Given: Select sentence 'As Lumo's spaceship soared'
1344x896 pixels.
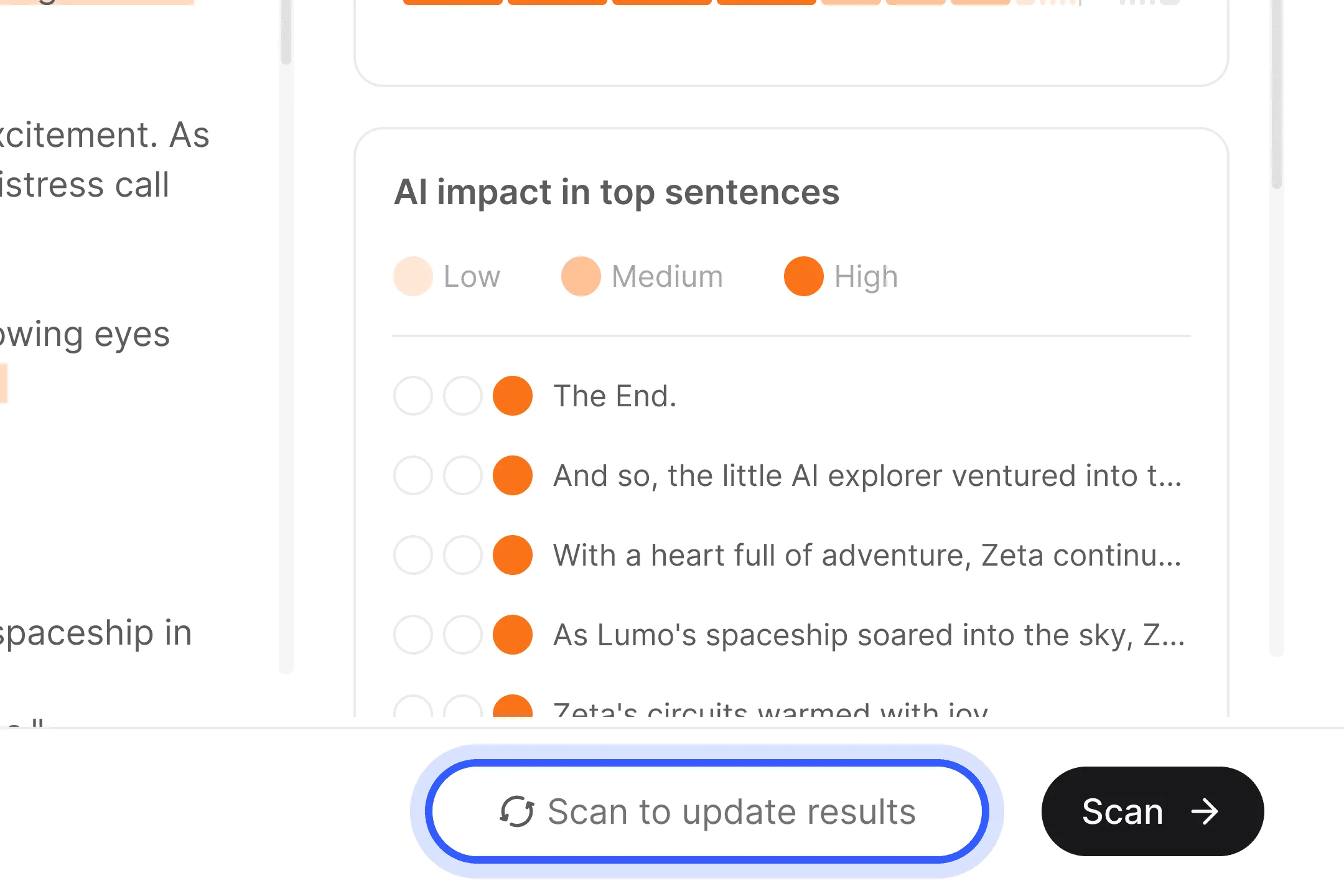Looking at the screenshot, I should tap(869, 635).
